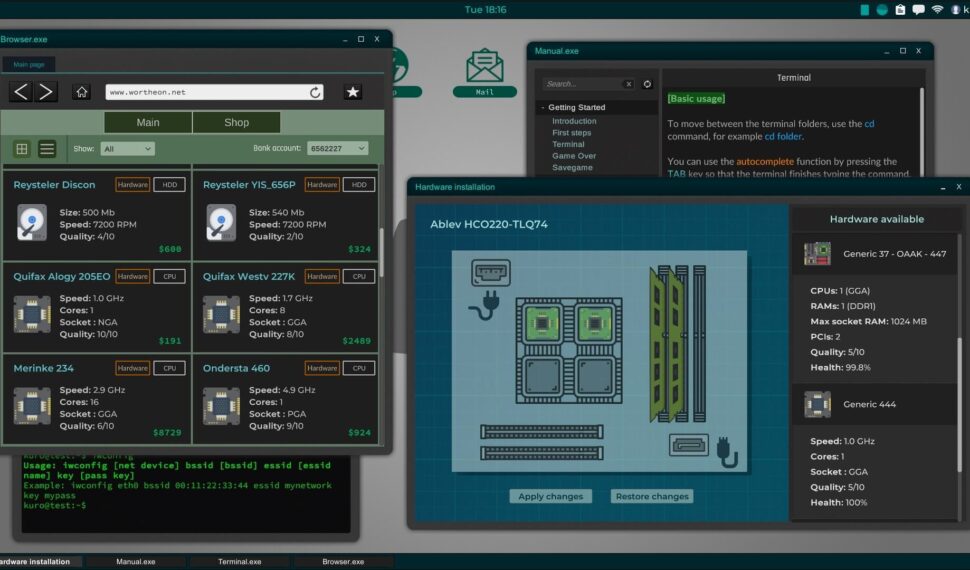Open the Show filter dropdown
The image size is (970, 570).
tap(127, 149)
